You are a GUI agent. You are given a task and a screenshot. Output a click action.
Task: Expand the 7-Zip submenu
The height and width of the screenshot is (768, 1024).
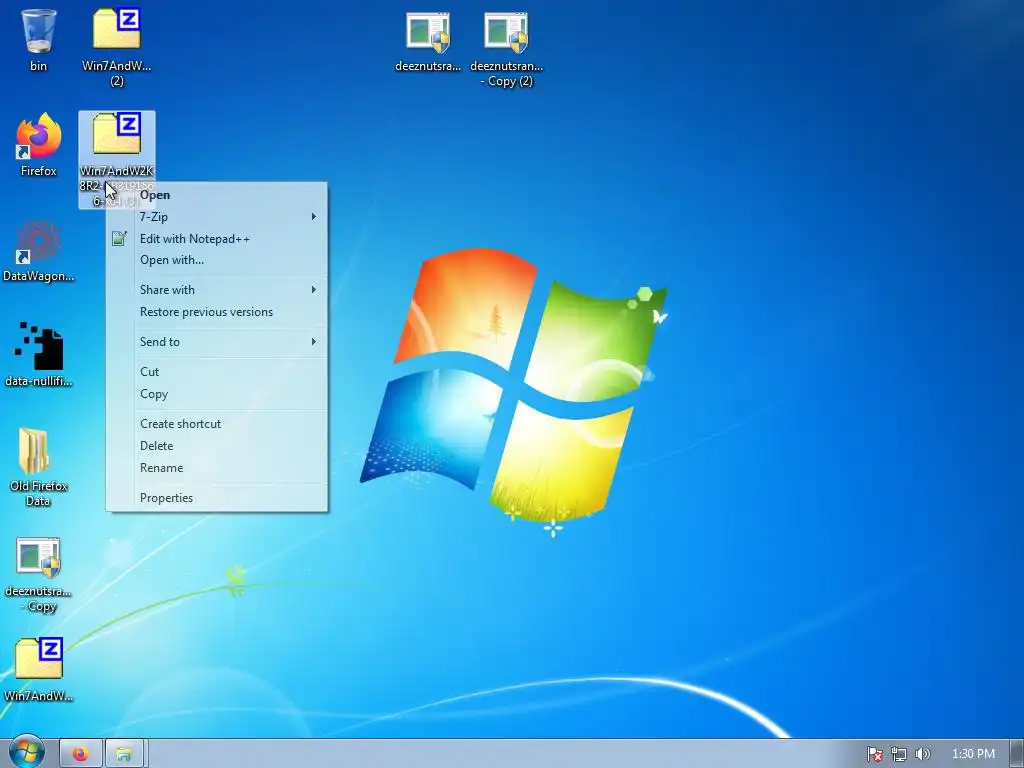(x=217, y=217)
